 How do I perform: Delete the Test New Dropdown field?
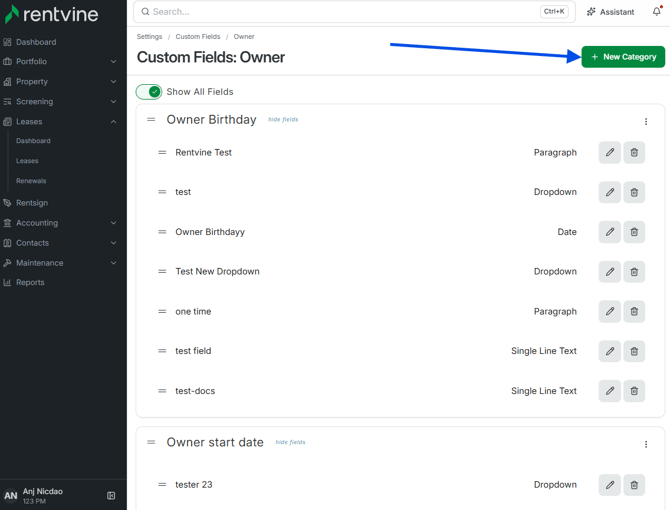(x=634, y=272)
